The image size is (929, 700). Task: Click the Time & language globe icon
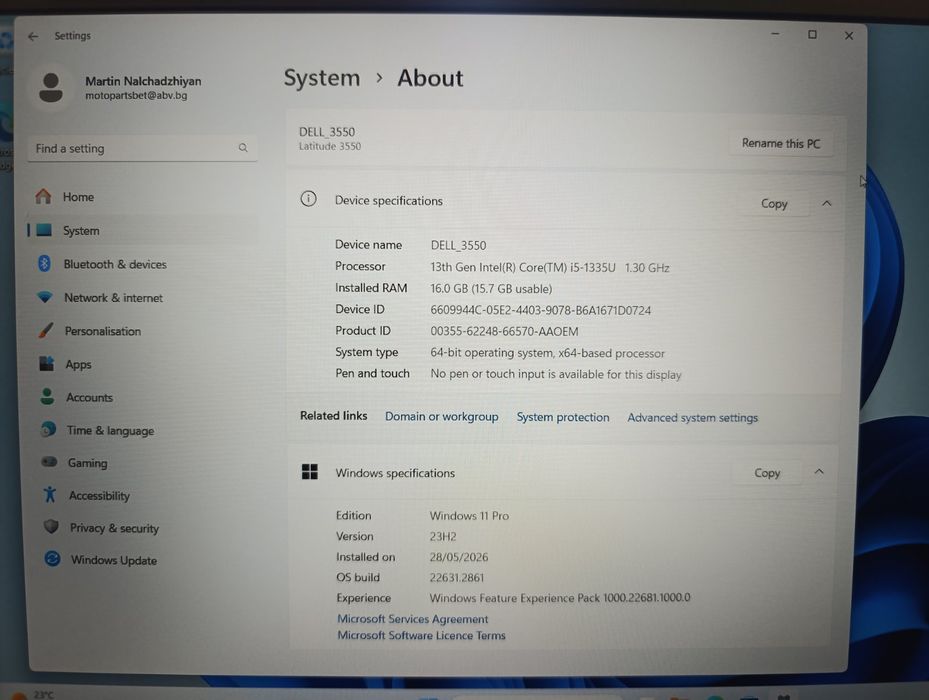[49, 429]
